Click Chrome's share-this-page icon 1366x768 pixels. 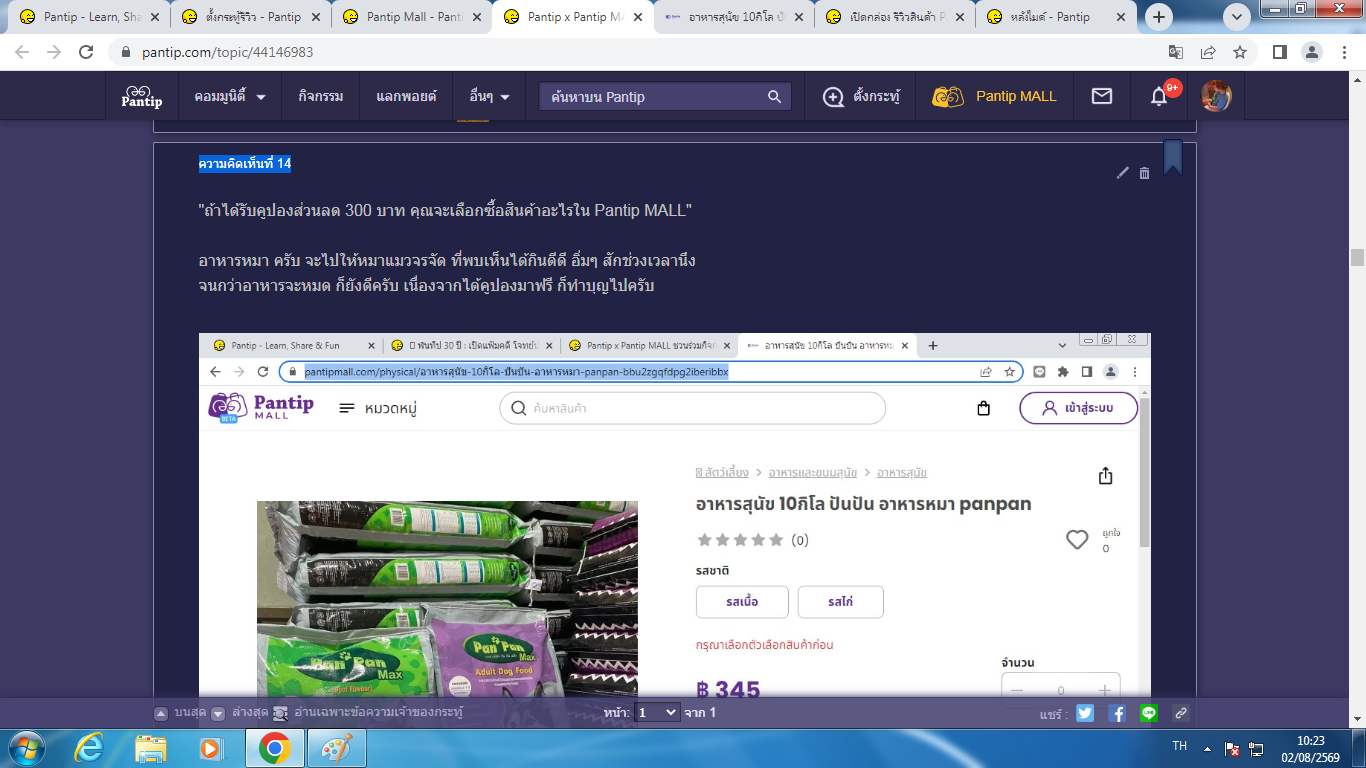point(1208,52)
